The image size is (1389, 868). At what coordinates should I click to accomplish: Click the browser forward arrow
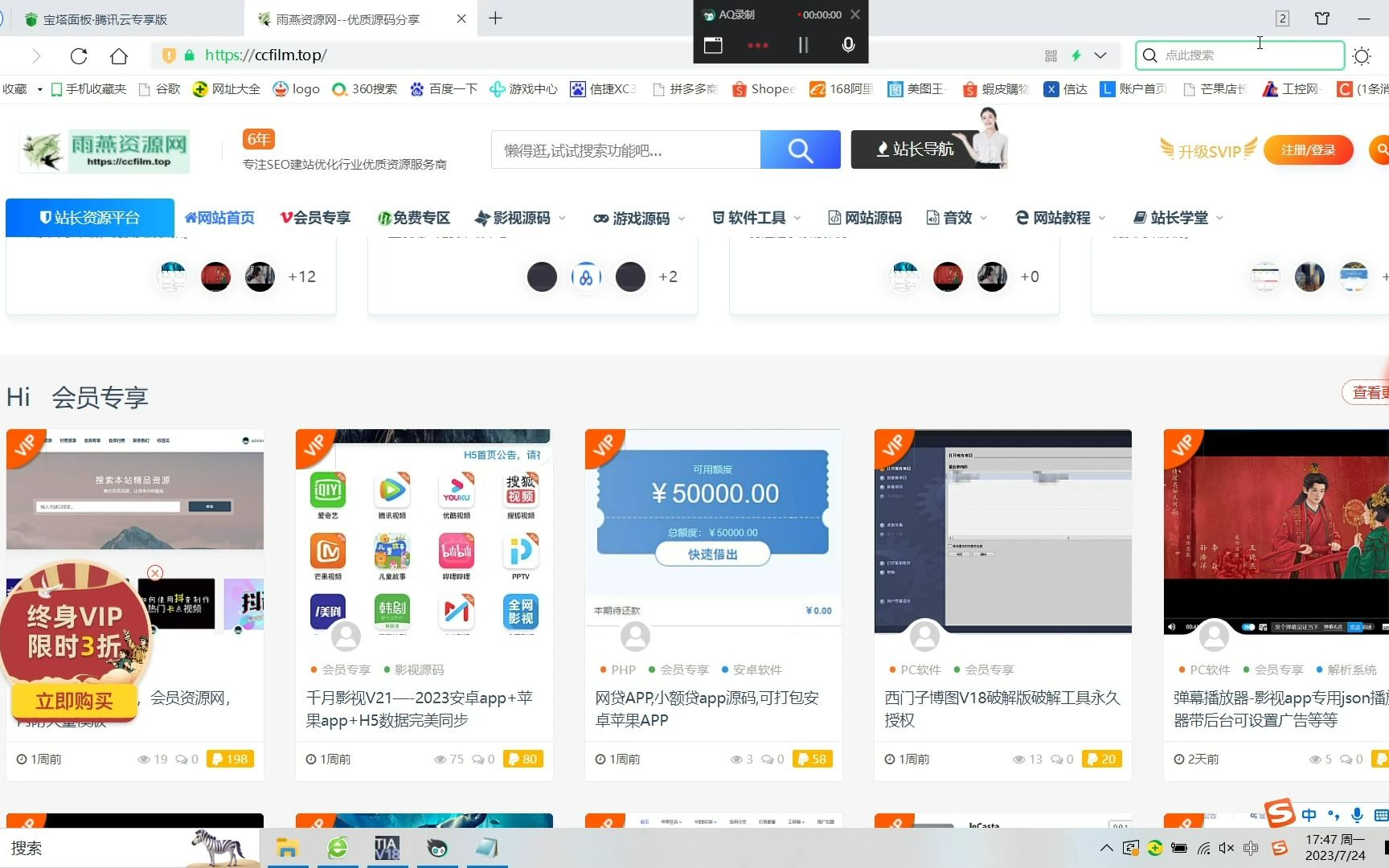tap(36, 55)
